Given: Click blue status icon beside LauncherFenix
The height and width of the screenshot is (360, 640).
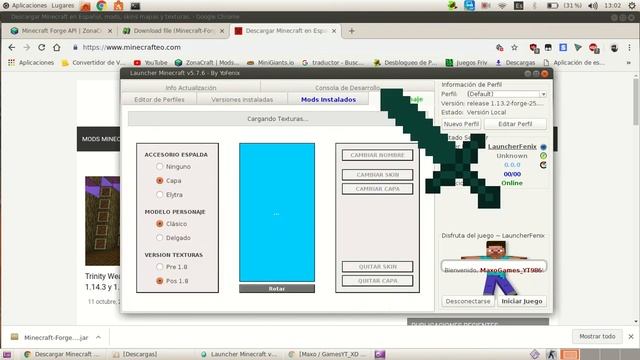Looking at the screenshot, I should click(543, 147).
